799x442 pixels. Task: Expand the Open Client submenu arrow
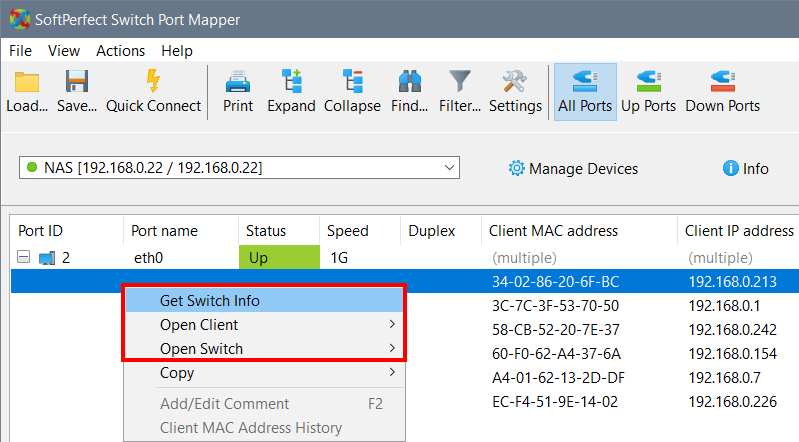point(392,324)
